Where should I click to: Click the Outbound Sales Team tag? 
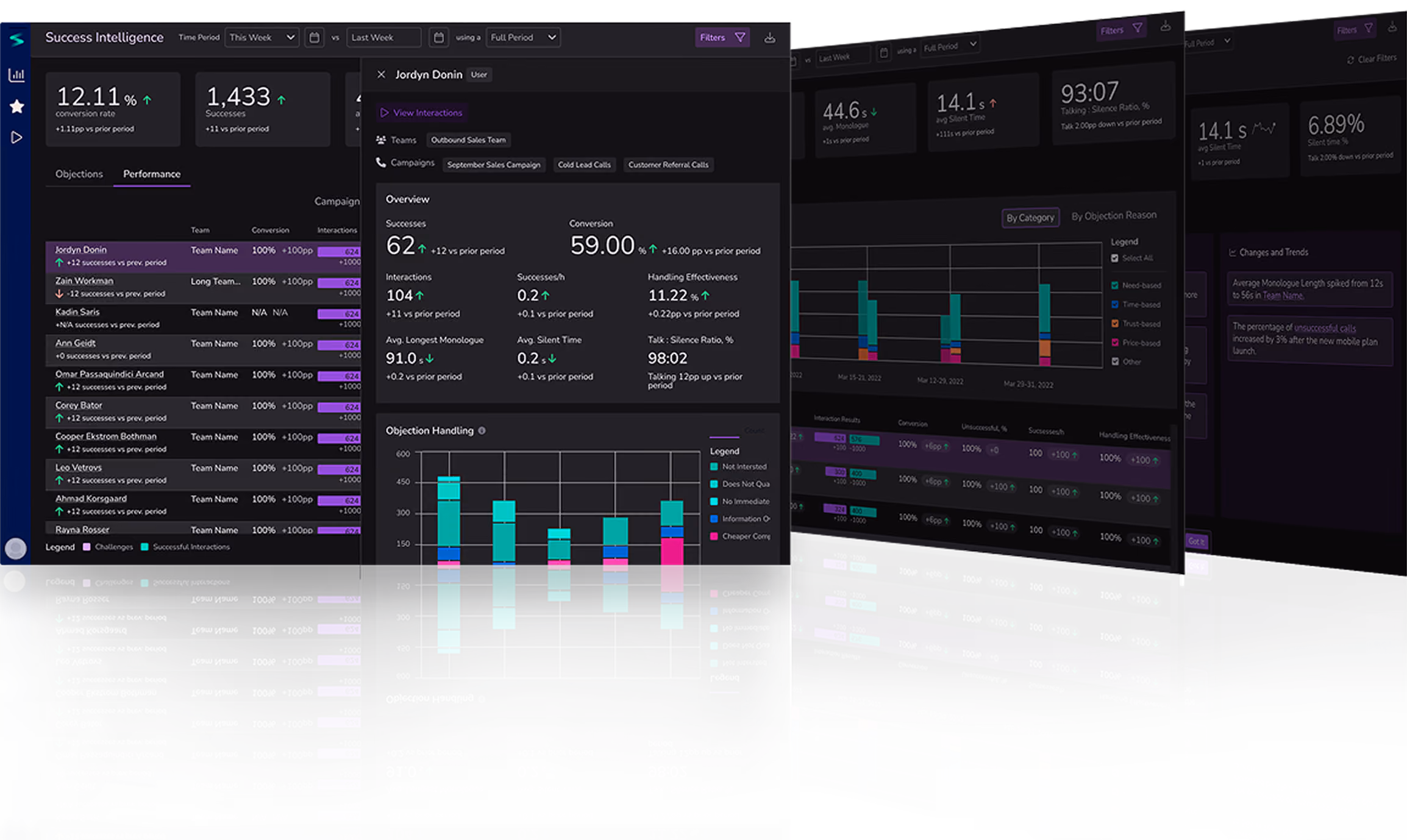point(468,140)
